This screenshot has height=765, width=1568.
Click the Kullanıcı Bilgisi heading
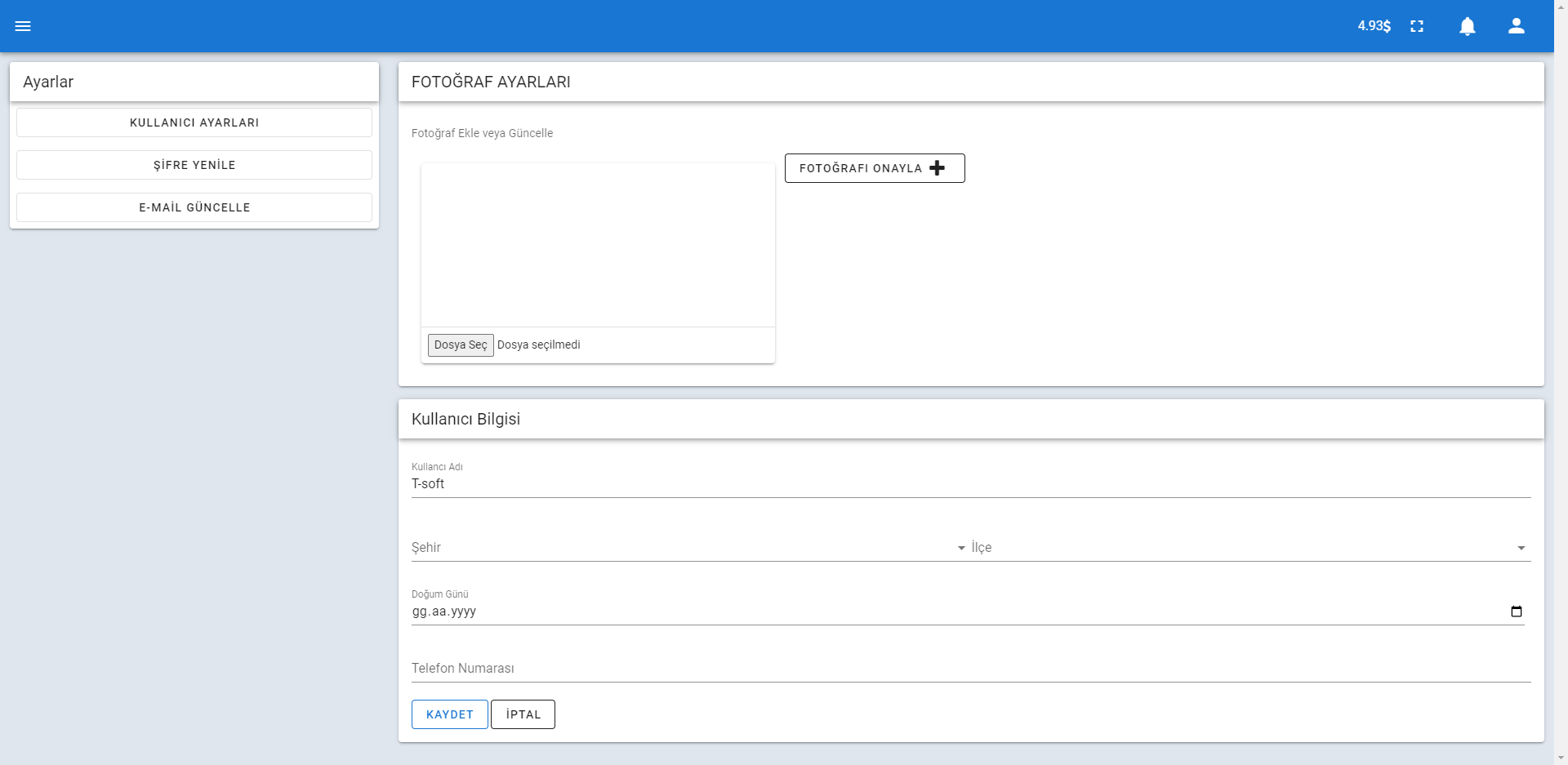[465, 419]
